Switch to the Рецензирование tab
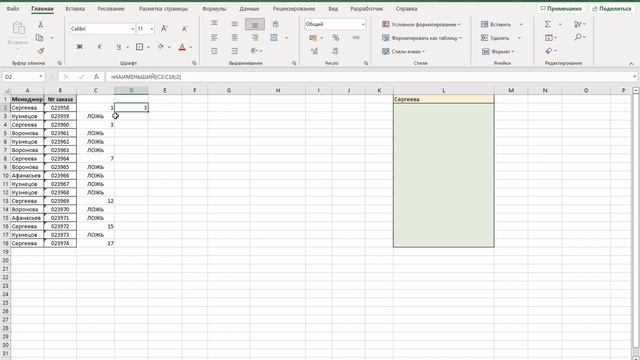Viewport: 640px width, 360px height. (x=294, y=9)
